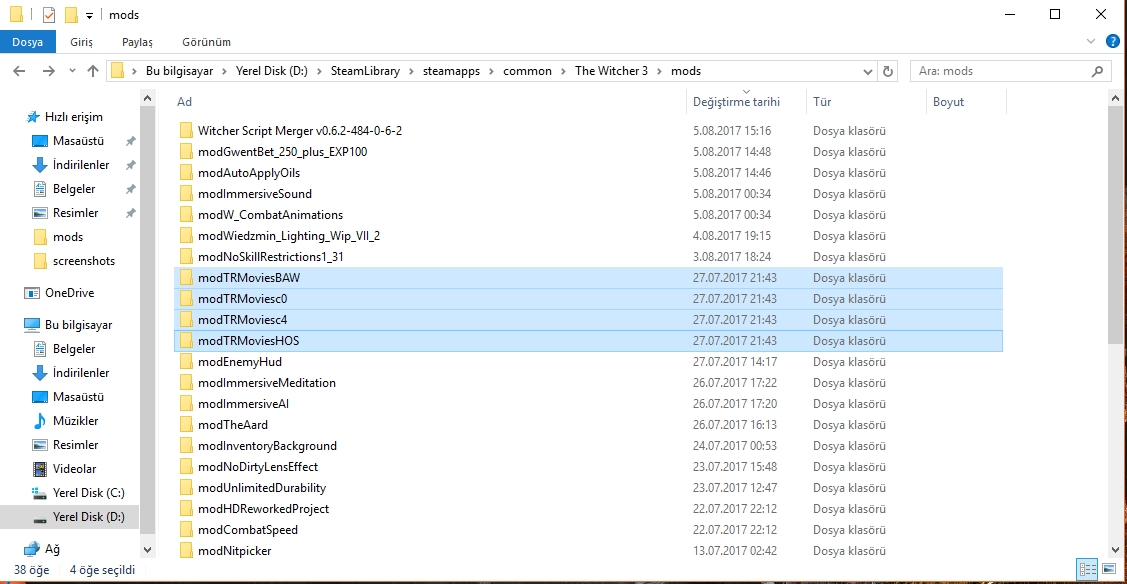This screenshot has height=584, width=1127.
Task: Select the modW_CombatAnimations folder icon
Action: (186, 215)
